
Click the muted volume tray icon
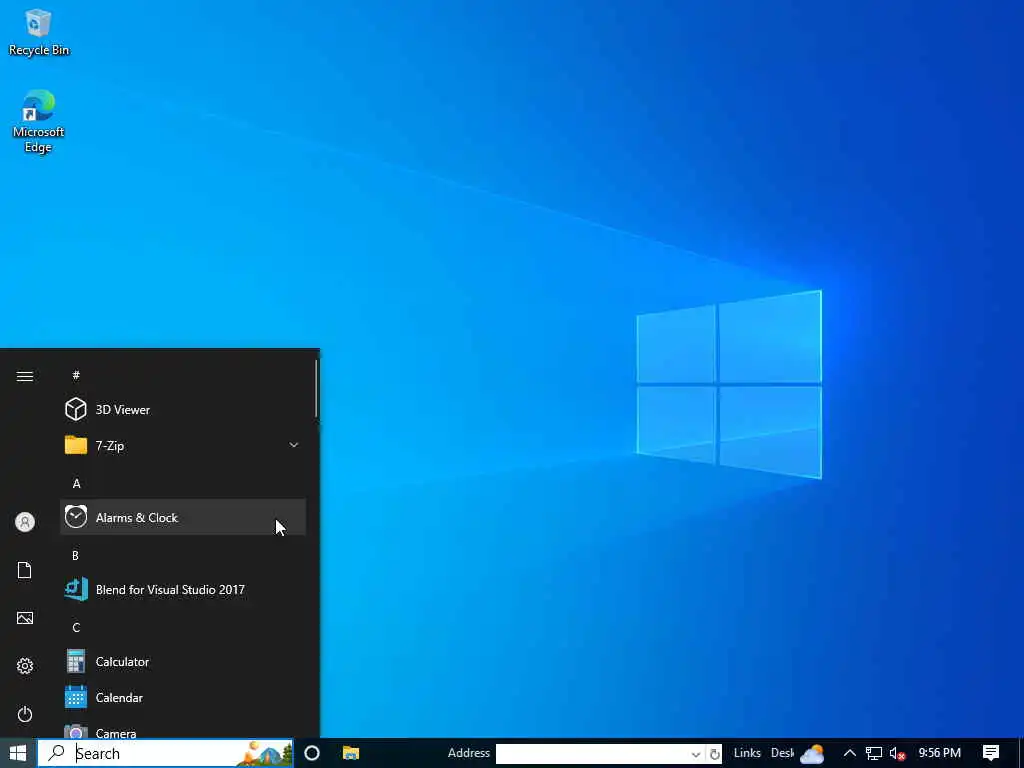pyautogui.click(x=897, y=754)
